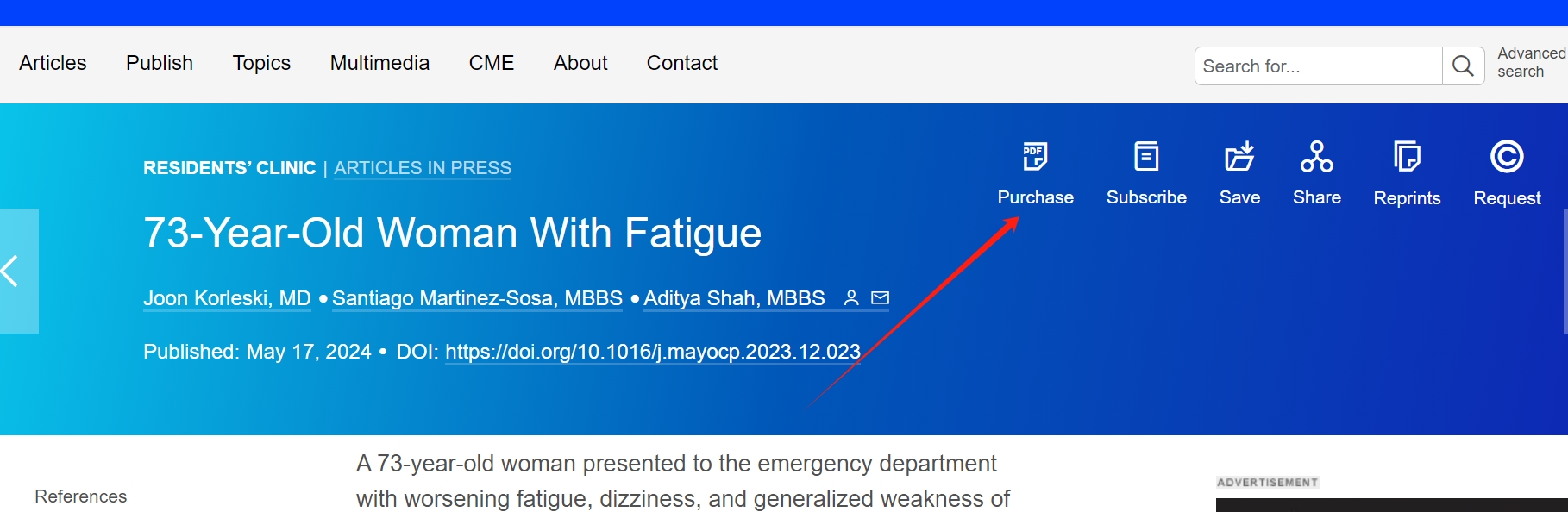This screenshot has height=512, width=1568.
Task: Open the Articles in Press link
Action: pos(423,168)
